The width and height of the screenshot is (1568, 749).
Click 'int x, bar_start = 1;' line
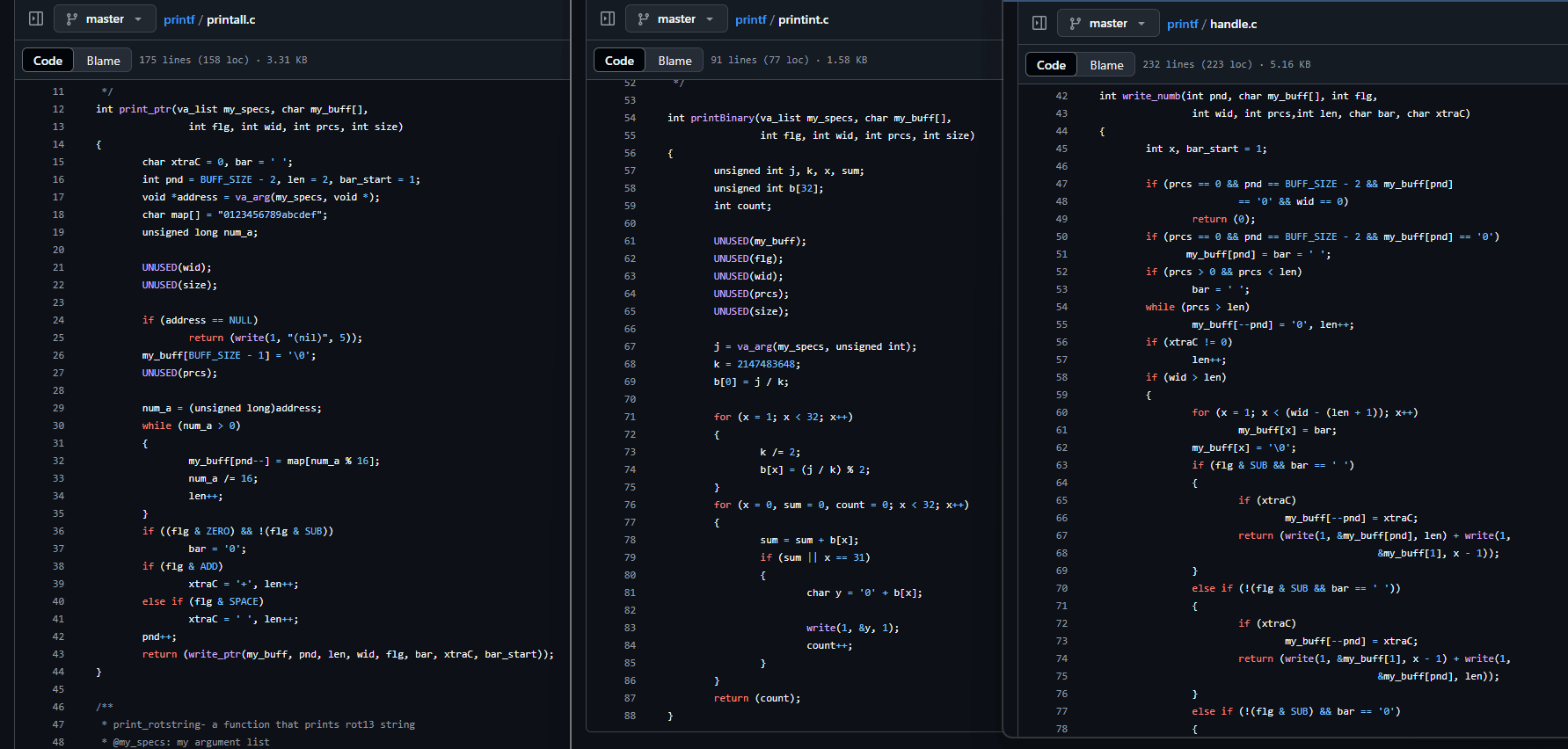coord(1207,149)
